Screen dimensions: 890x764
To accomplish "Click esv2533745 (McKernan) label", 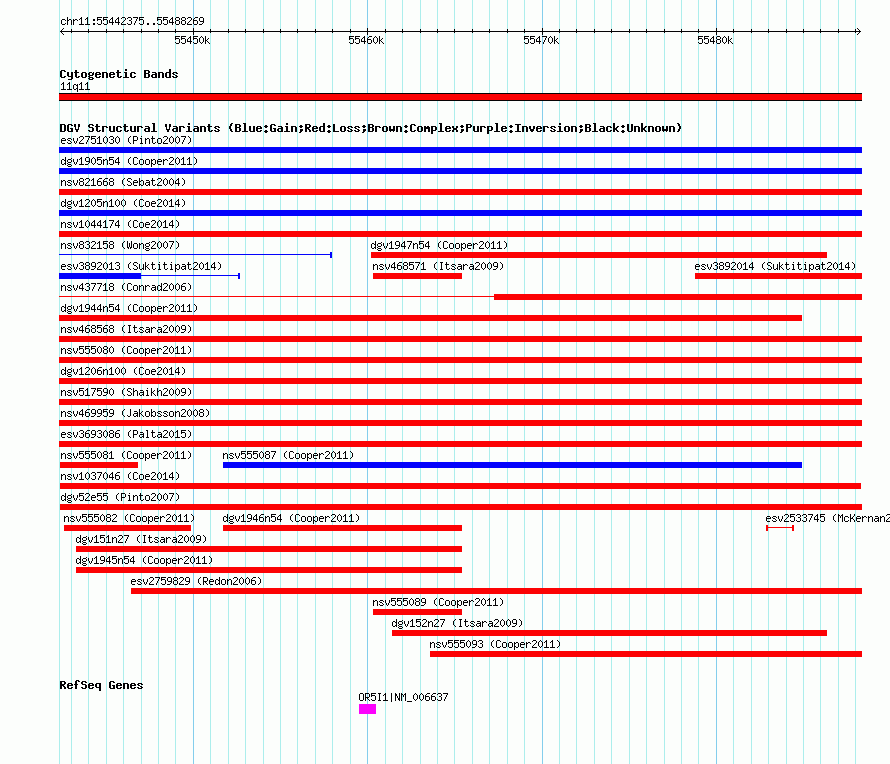I will pos(827,518).
